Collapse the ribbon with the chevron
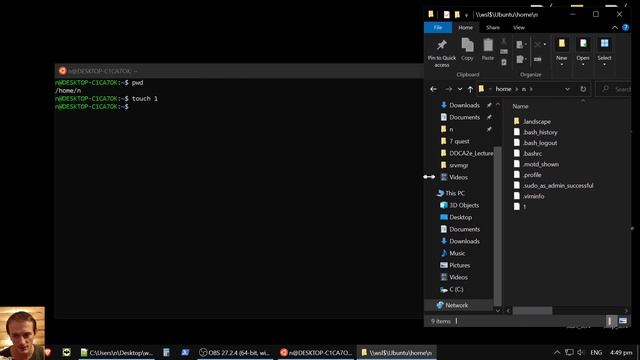640x360 pixels. (615, 27)
